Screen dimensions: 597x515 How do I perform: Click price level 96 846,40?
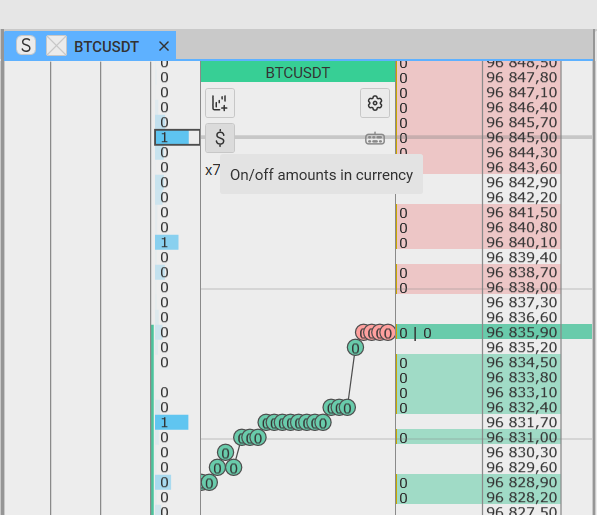coord(522,107)
